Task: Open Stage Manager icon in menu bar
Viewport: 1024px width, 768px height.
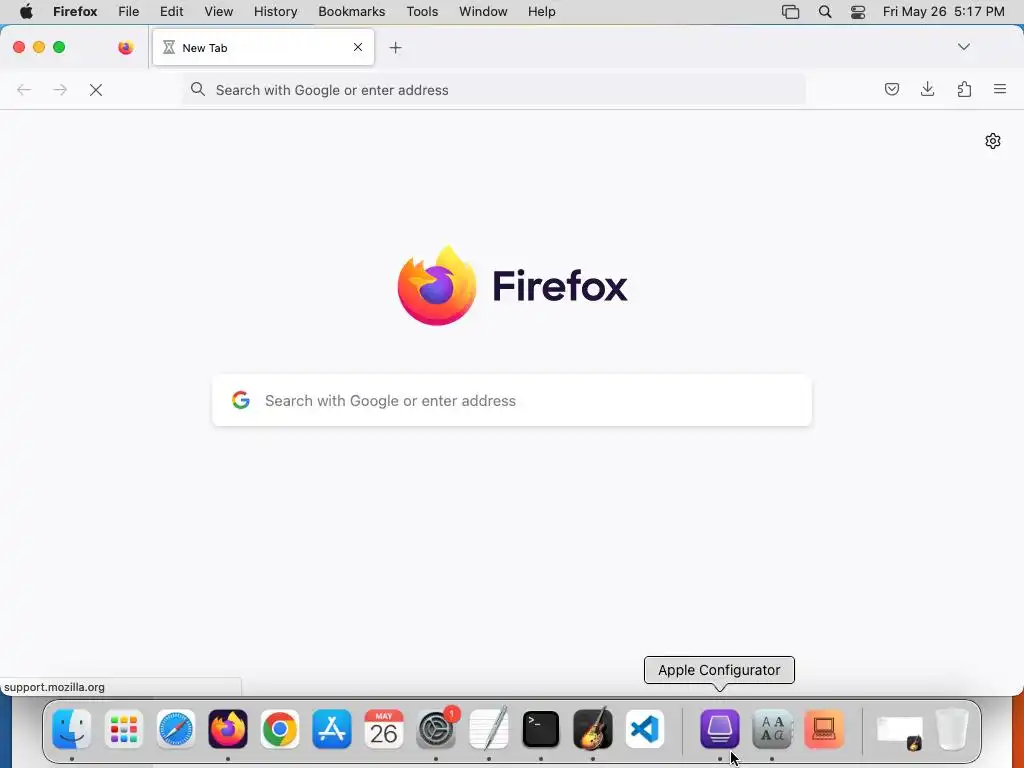Action: [790, 12]
